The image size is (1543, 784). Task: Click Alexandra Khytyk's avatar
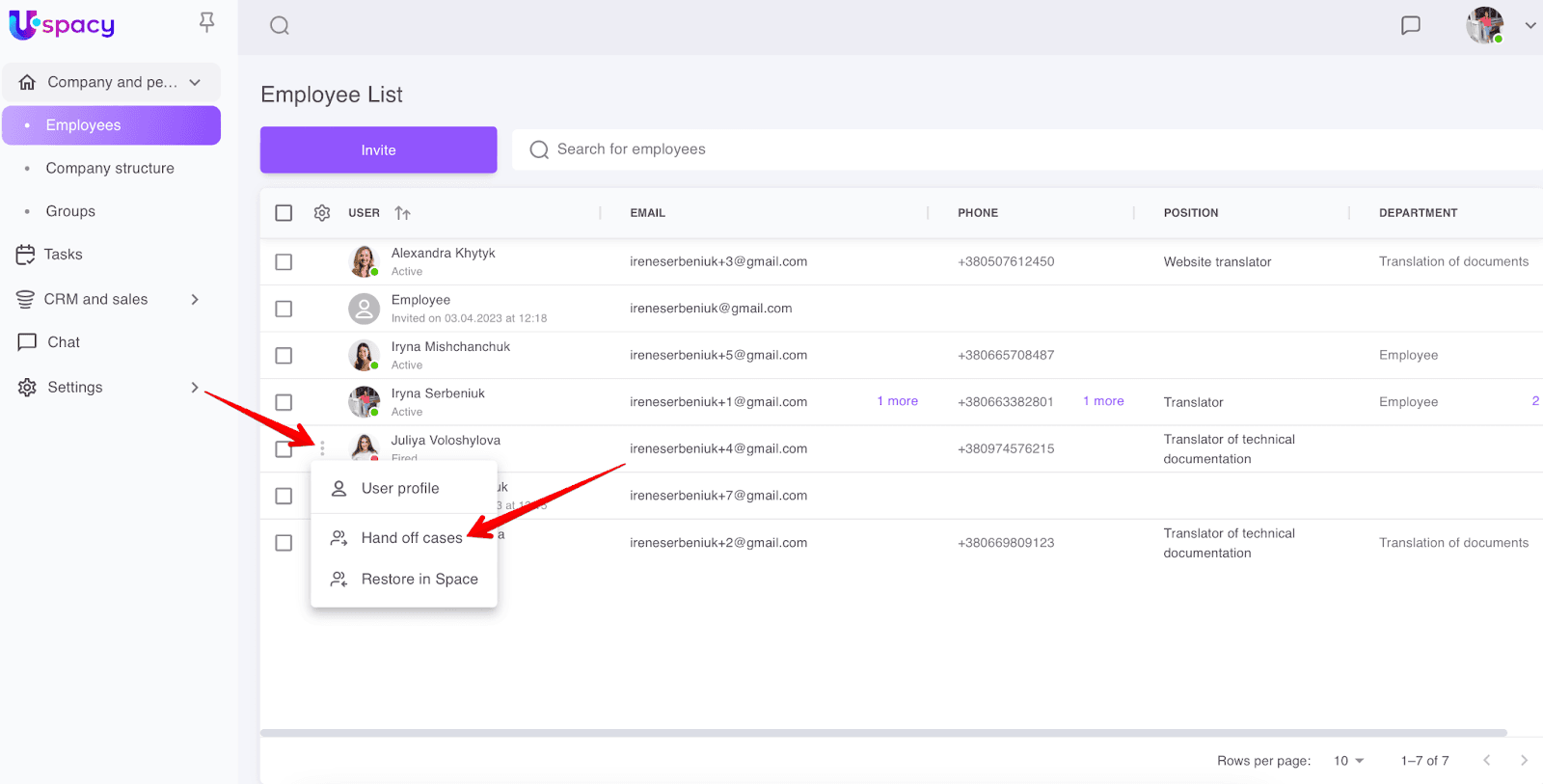click(364, 261)
